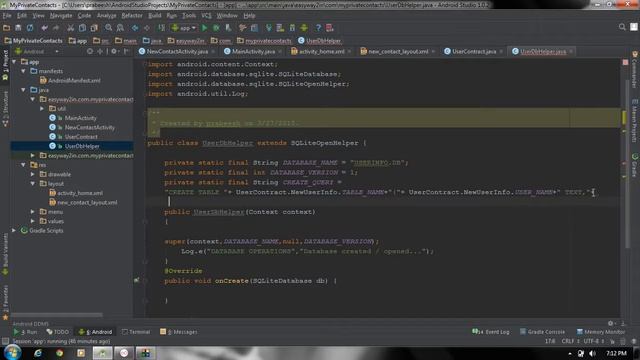Switch to MainActivity.java tab
The image size is (640, 360).
(x=253, y=51)
